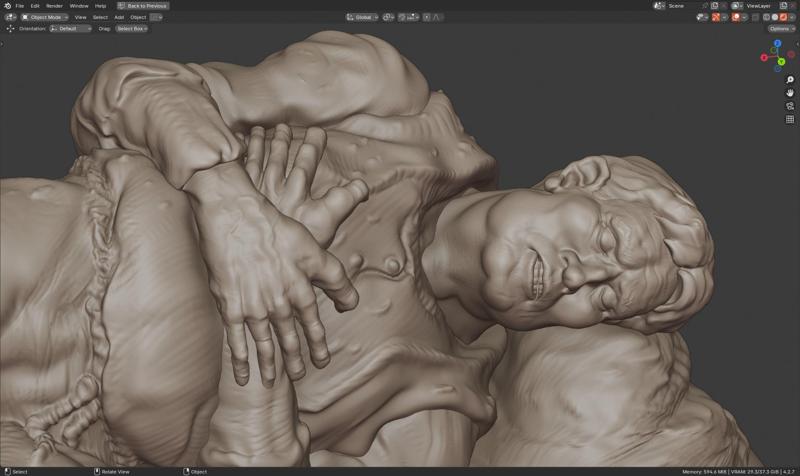This screenshot has height=476, width=800.
Task: Toggle the camera view icon
Action: [790, 106]
